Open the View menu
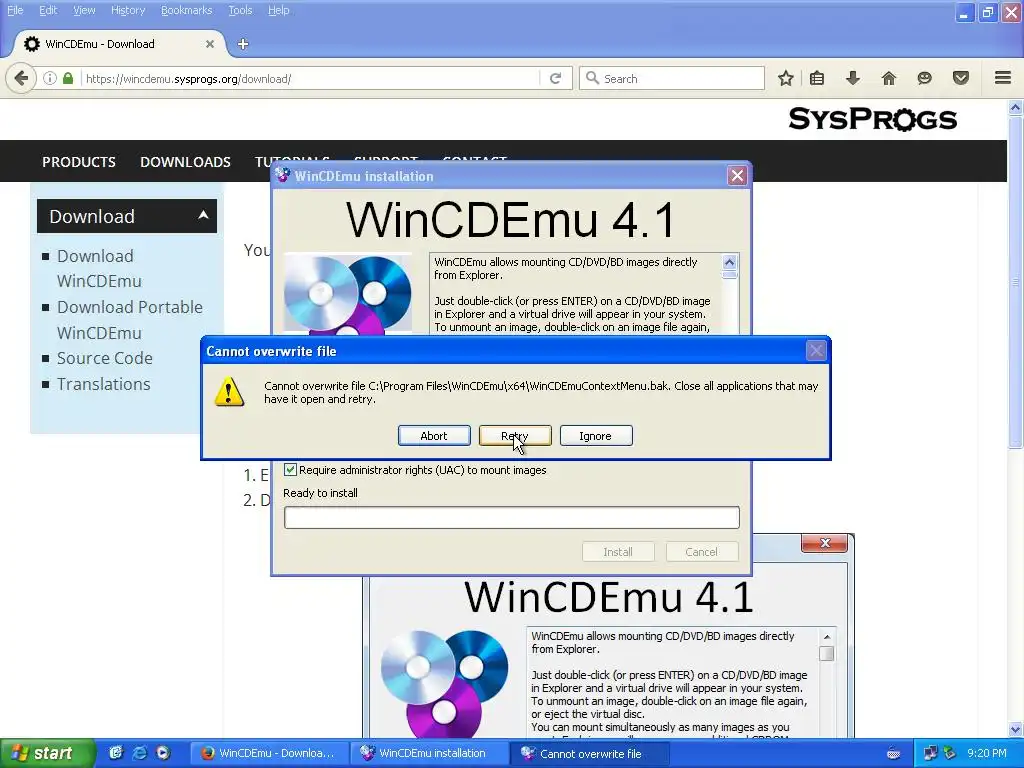This screenshot has height=768, width=1024. pyautogui.click(x=84, y=10)
